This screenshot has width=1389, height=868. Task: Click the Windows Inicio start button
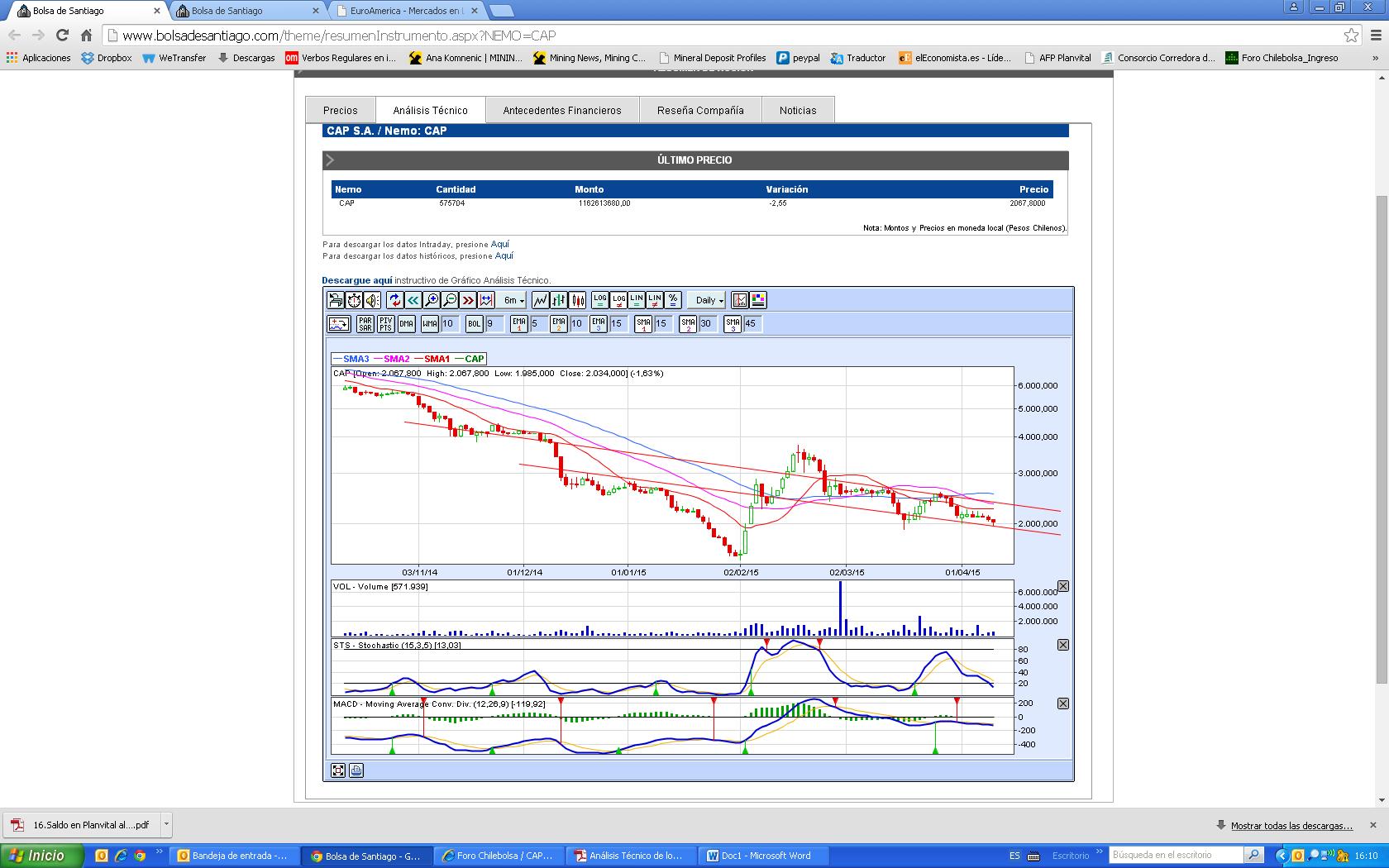[x=41, y=856]
